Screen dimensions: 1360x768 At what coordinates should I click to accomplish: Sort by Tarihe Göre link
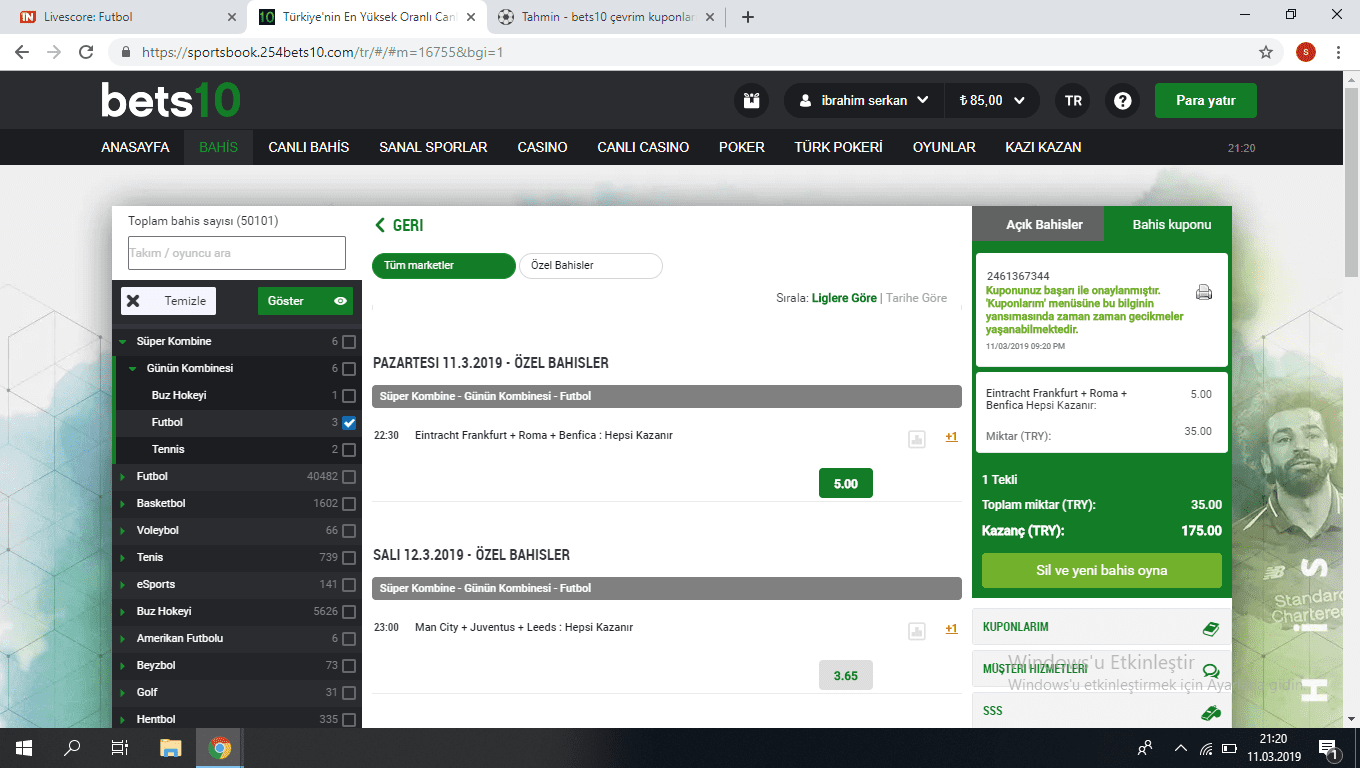pos(916,298)
